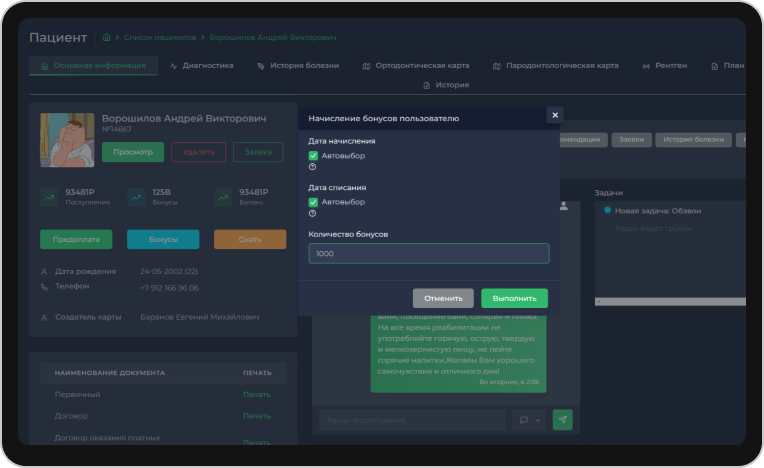This screenshot has height=468, width=764.
Task: Click help icon under Дата списания
Action: (x=312, y=213)
